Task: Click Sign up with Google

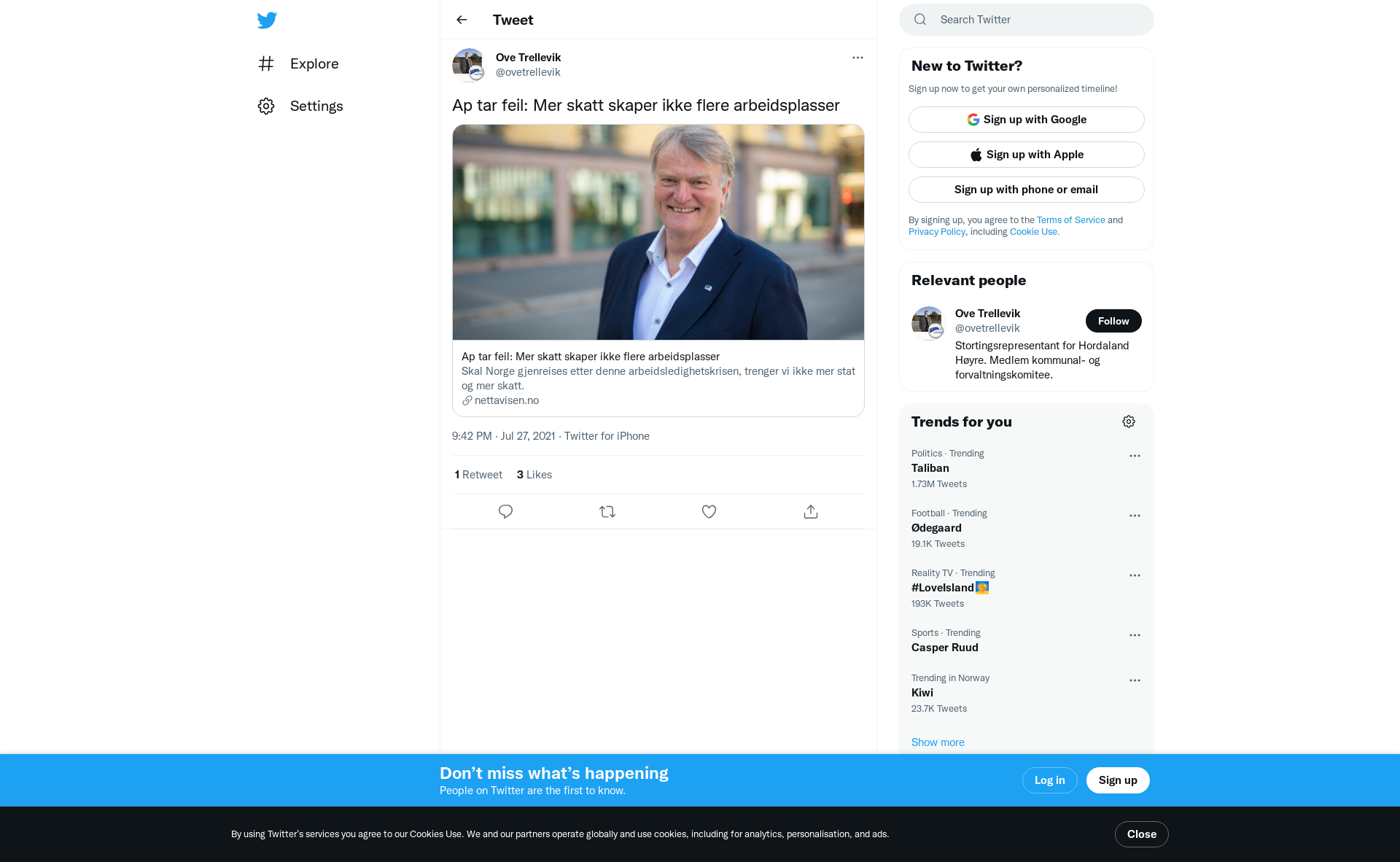Action: (1026, 120)
